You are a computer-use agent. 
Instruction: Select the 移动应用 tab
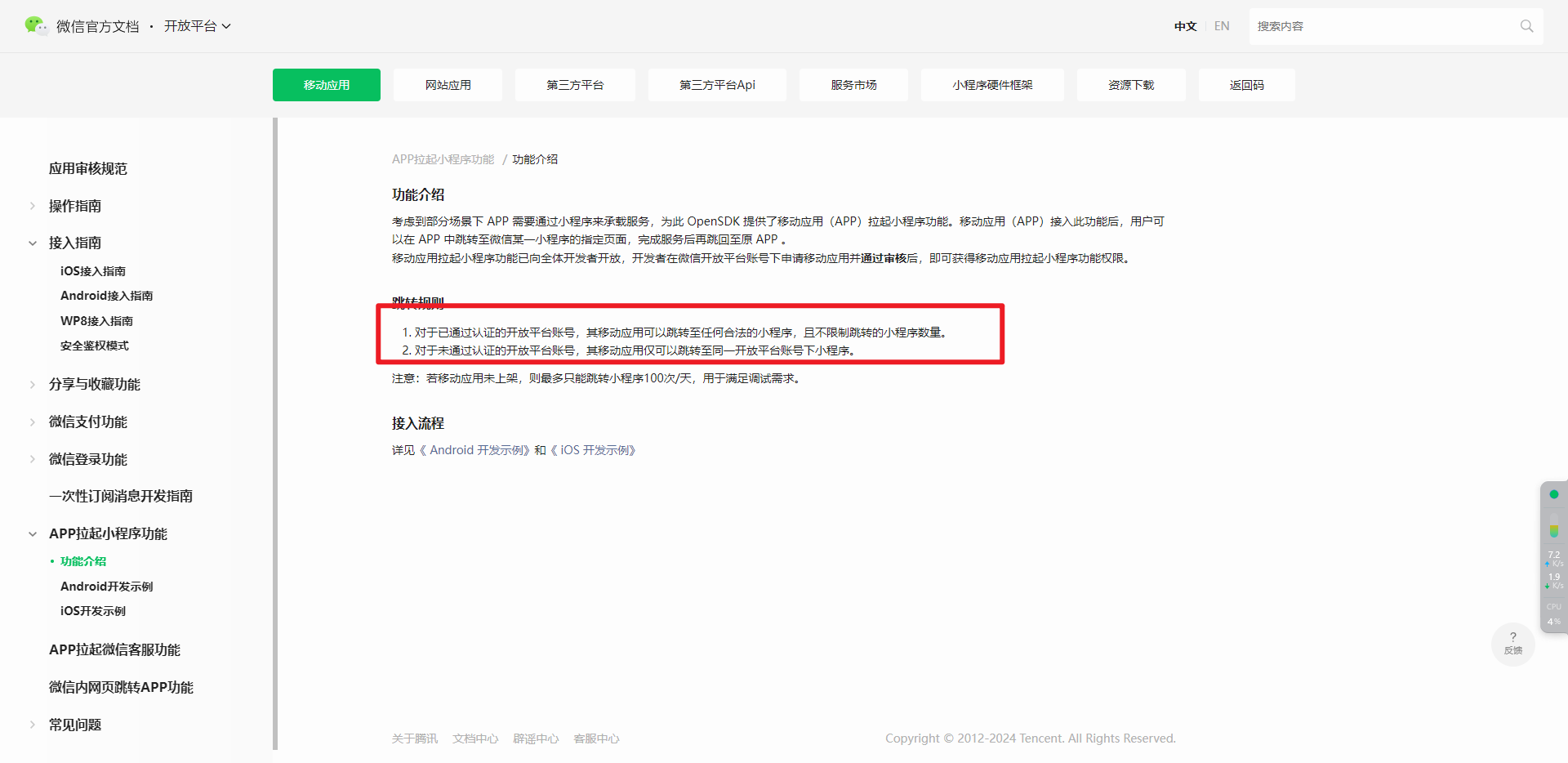[327, 85]
